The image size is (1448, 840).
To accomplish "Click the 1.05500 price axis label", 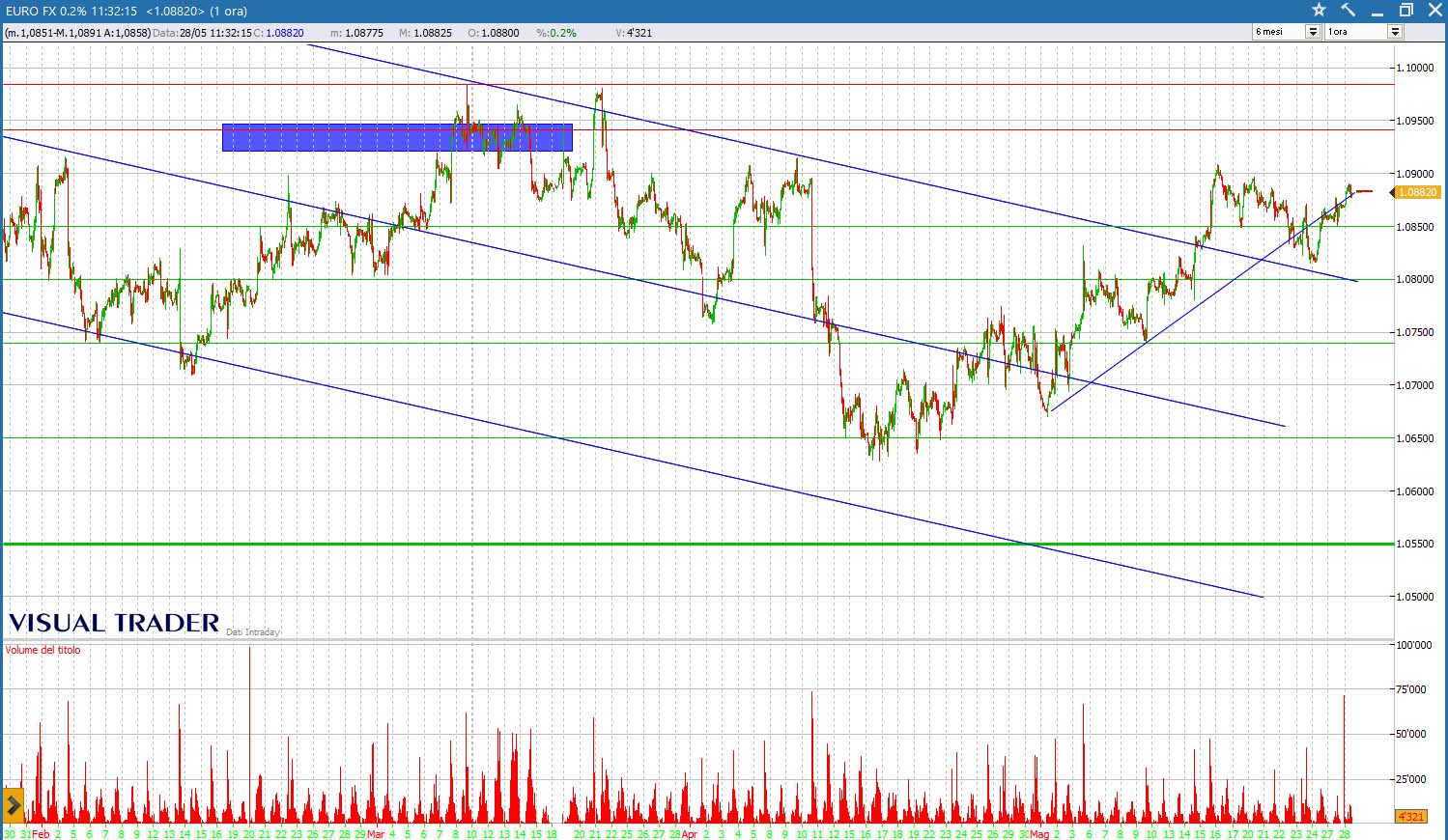I will pyautogui.click(x=1414, y=544).
